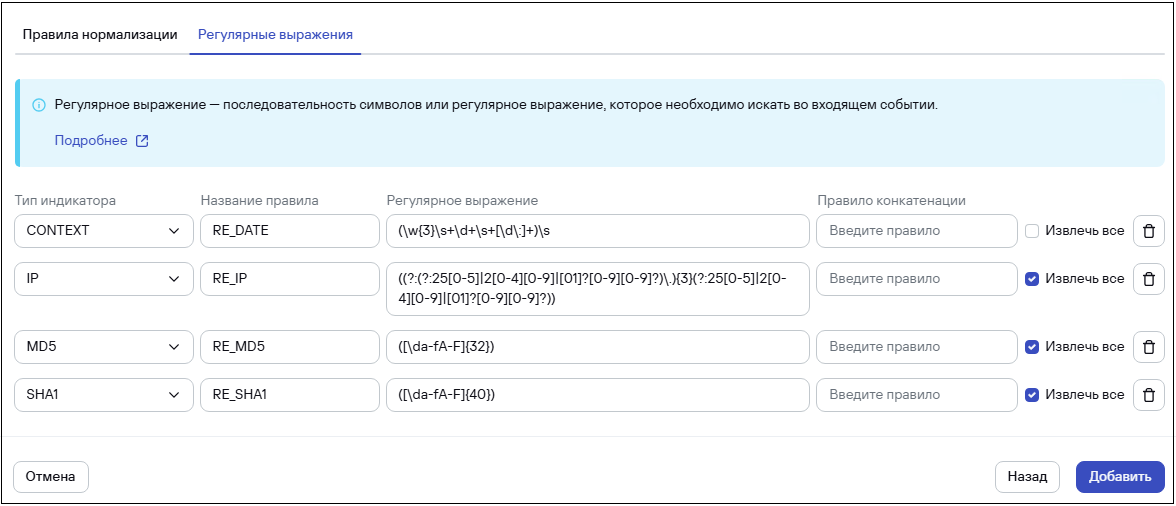Screen dimensions: 1176x506
Task: Focus the concatenation rule field for RE_SHA1
Action: (916, 394)
